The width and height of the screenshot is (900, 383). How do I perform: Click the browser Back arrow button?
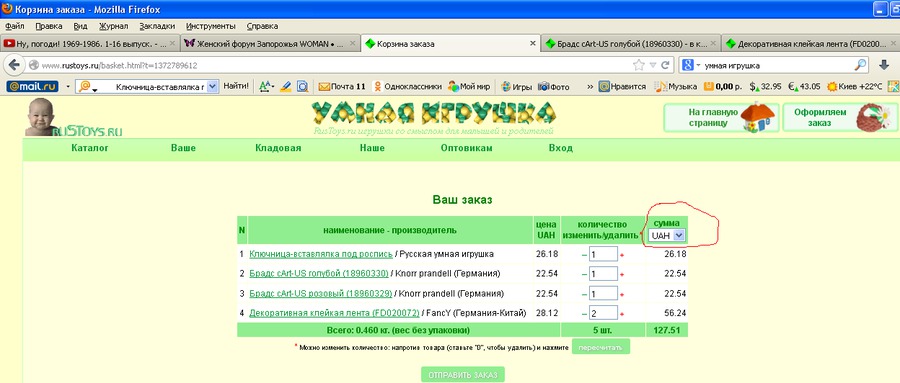tap(14, 65)
